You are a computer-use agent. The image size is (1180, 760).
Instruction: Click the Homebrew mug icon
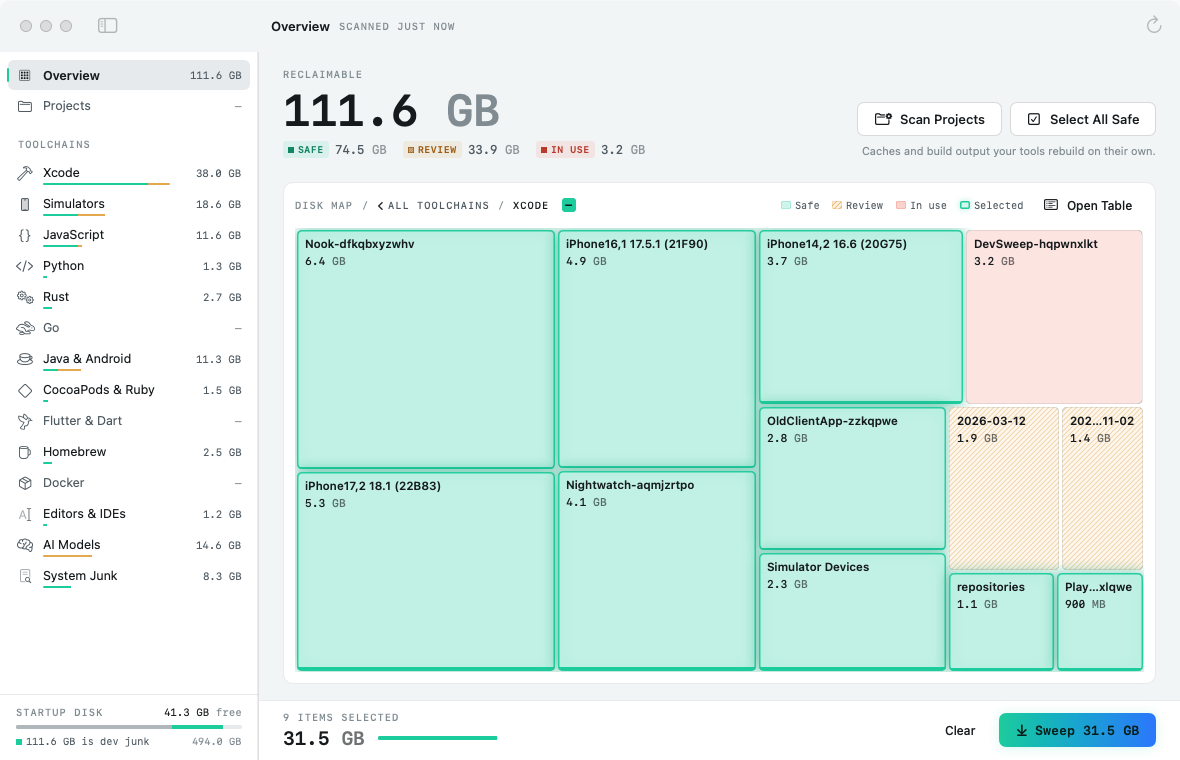(25, 452)
